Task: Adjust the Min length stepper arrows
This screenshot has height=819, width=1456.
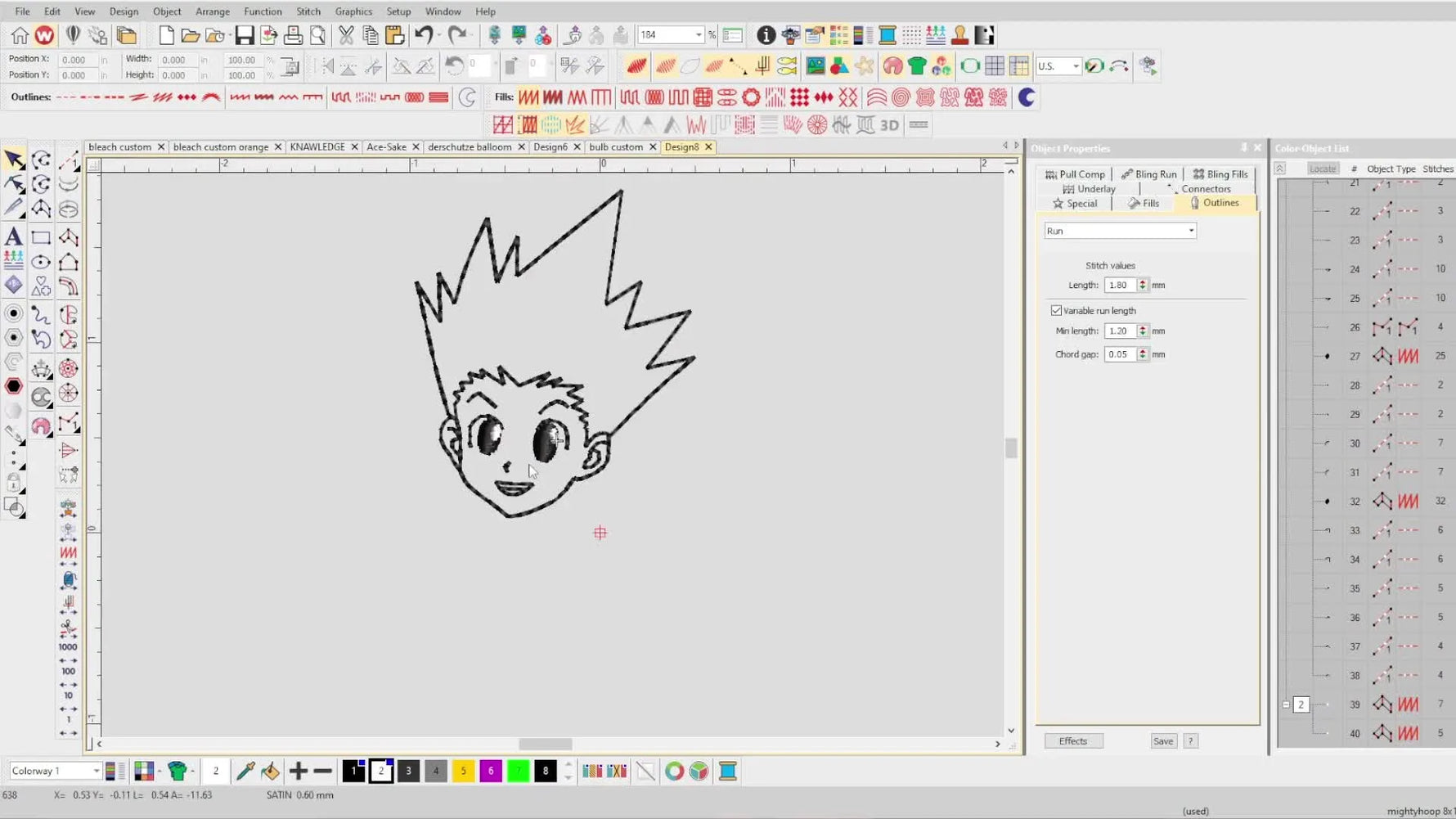Action: coord(1143,331)
